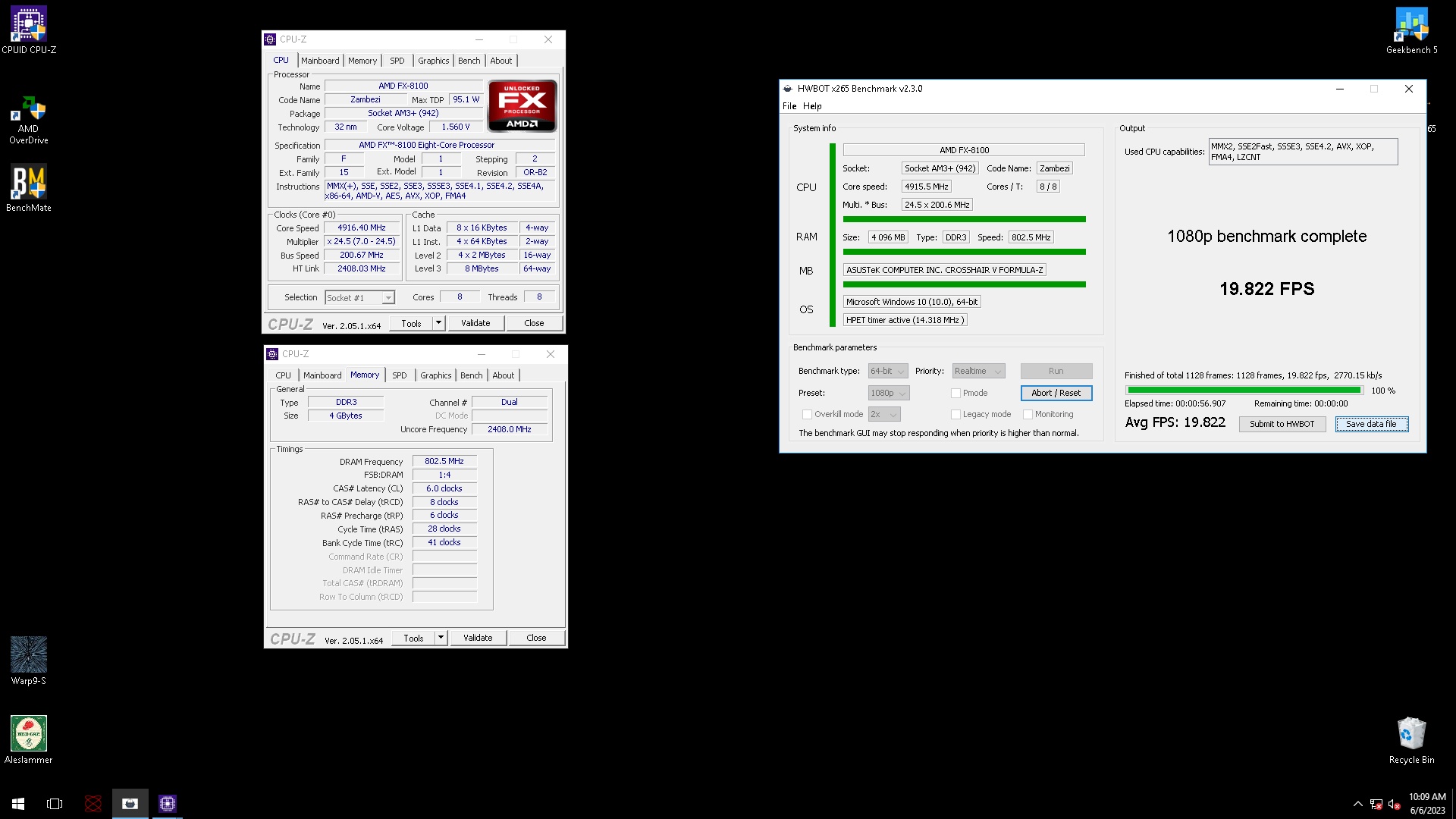Screen dimensions: 1456x819
Task: Click the HWBOT x265 window title icon
Action: (x=789, y=89)
